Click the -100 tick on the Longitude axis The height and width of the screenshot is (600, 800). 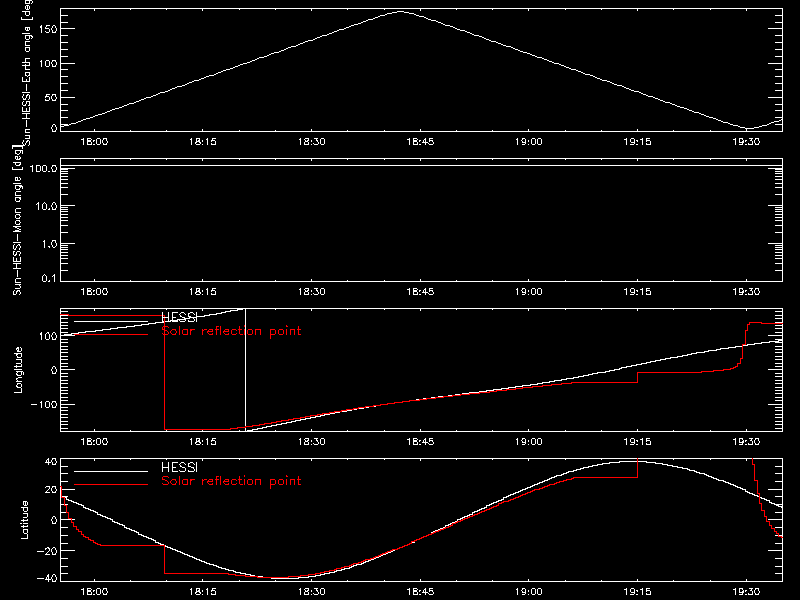click(x=43, y=404)
